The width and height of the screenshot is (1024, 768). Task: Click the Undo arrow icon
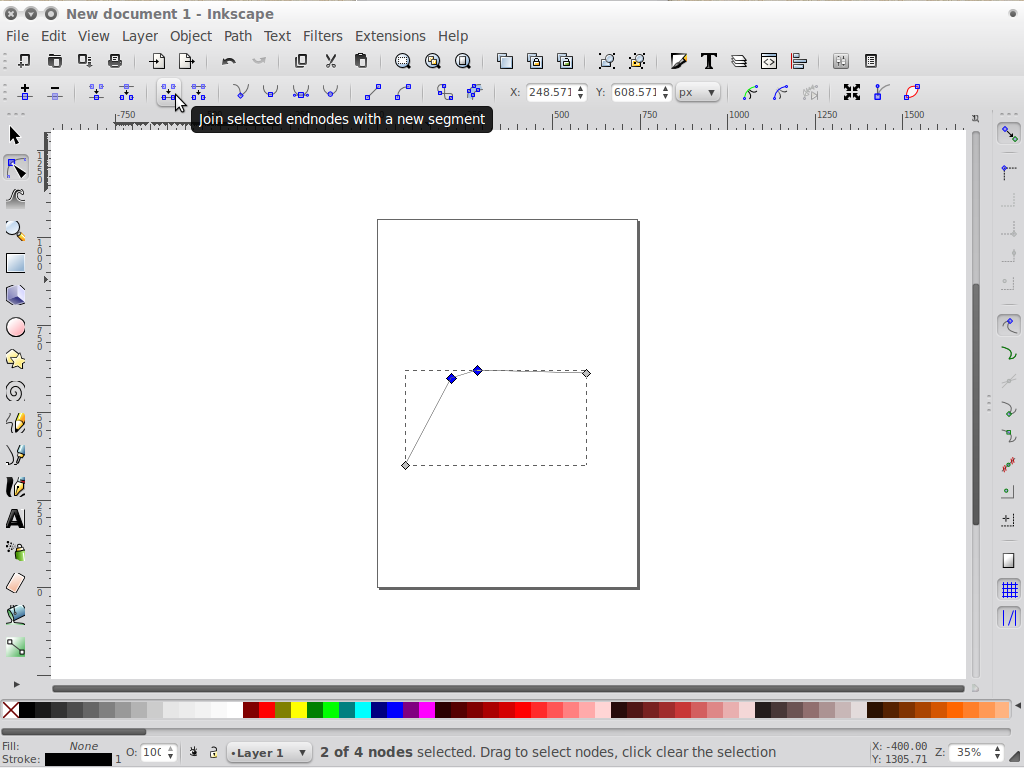coord(229,61)
